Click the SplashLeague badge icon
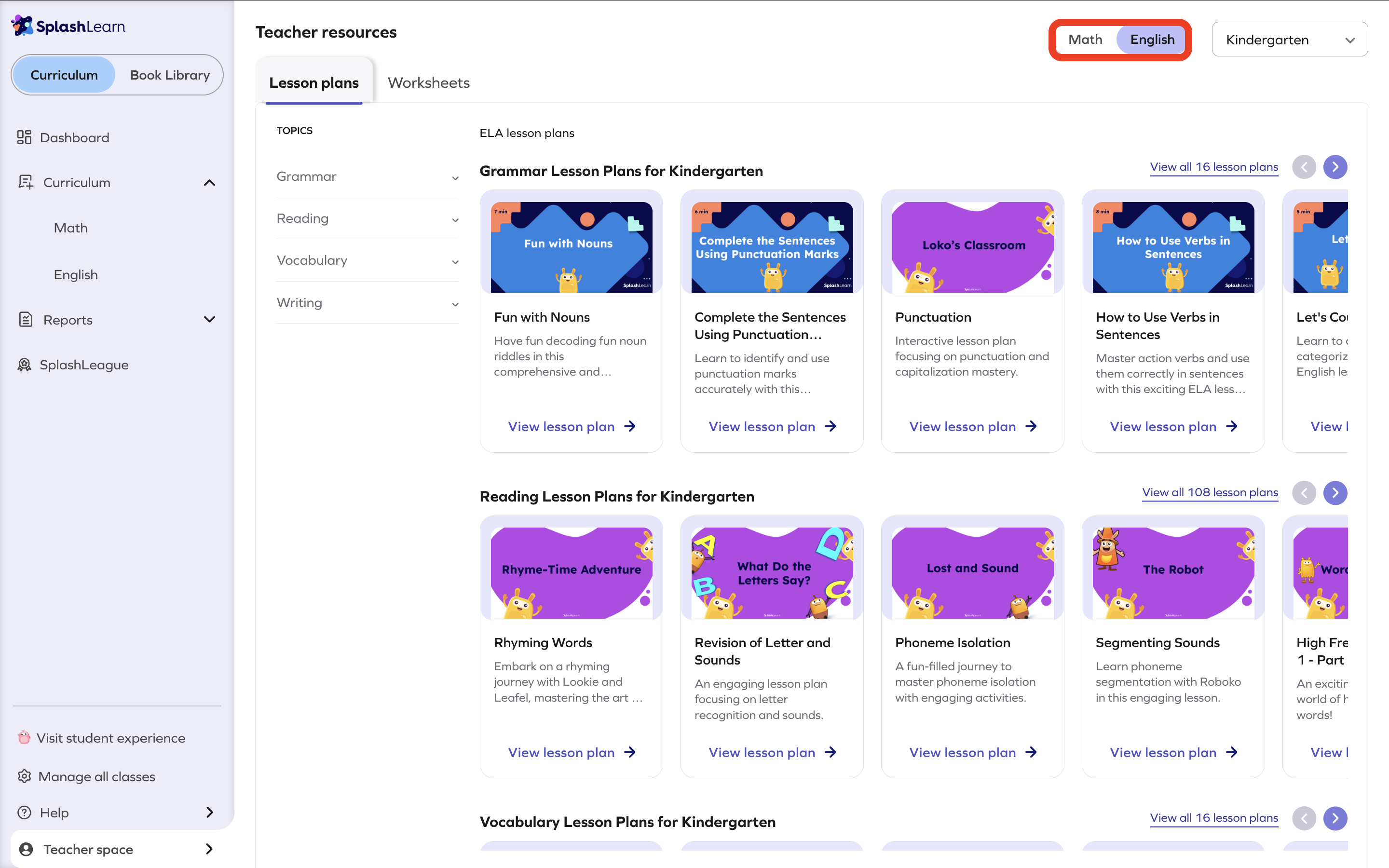Viewport: 1389px width, 868px height. (x=24, y=365)
